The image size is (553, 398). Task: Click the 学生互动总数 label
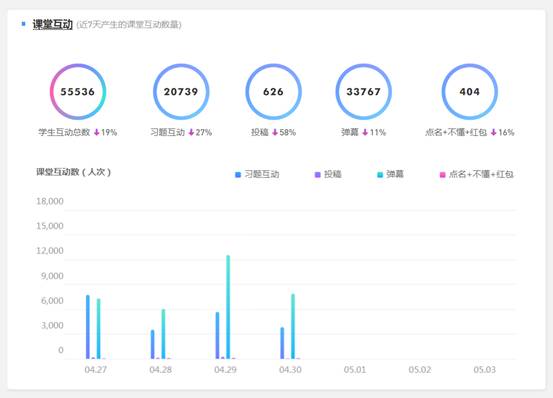pos(64,132)
